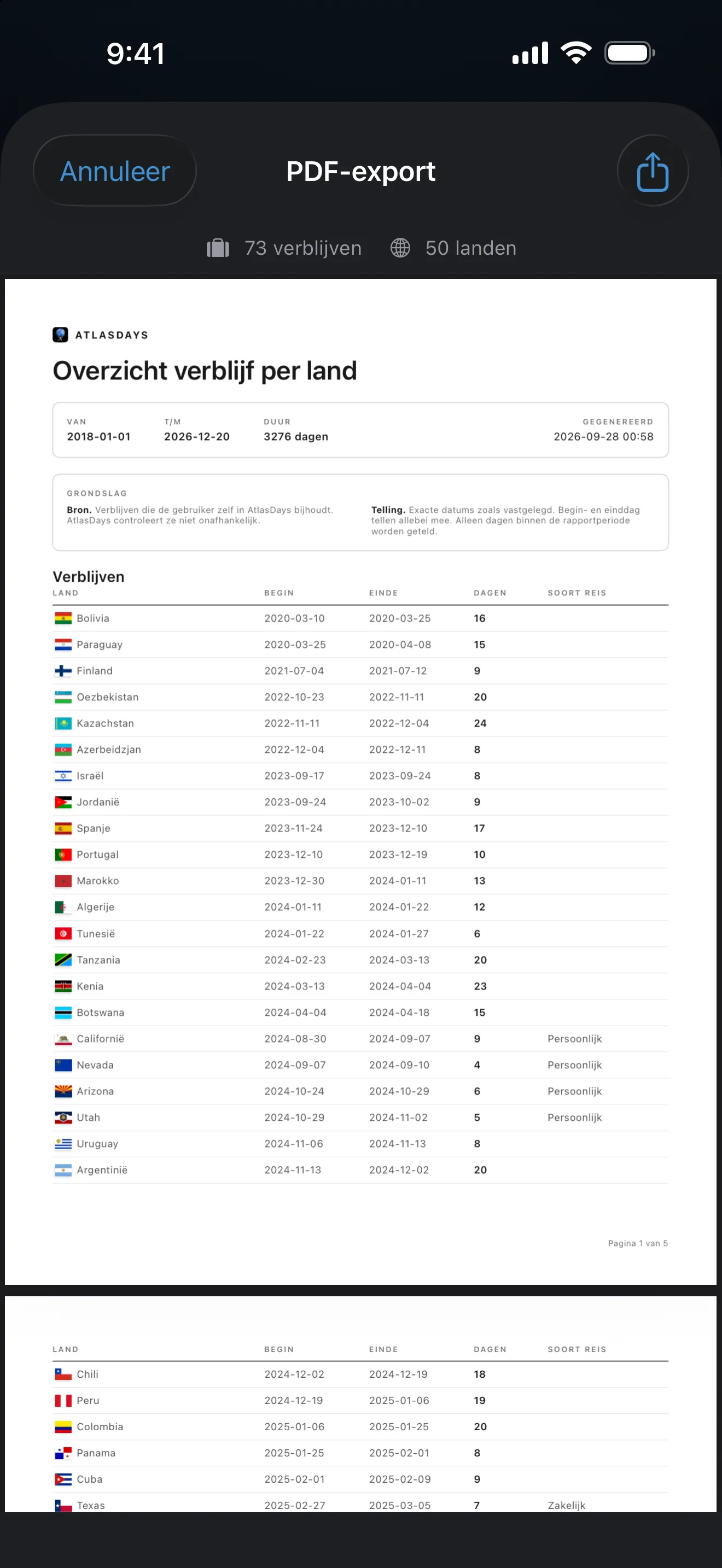Tap the battery status icon
This screenshot has width=722, height=1568.
click(x=630, y=53)
